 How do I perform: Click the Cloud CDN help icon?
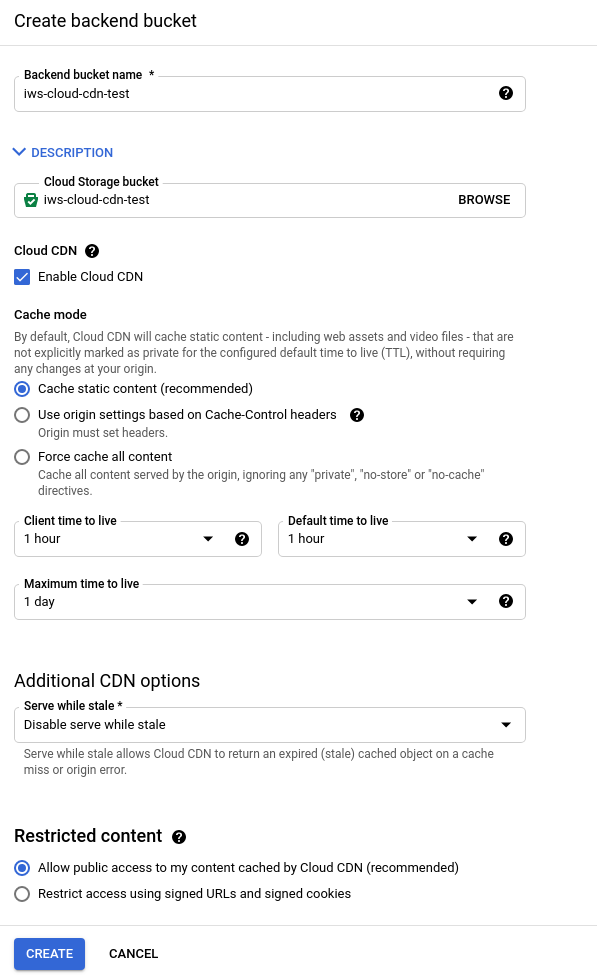coord(92,251)
